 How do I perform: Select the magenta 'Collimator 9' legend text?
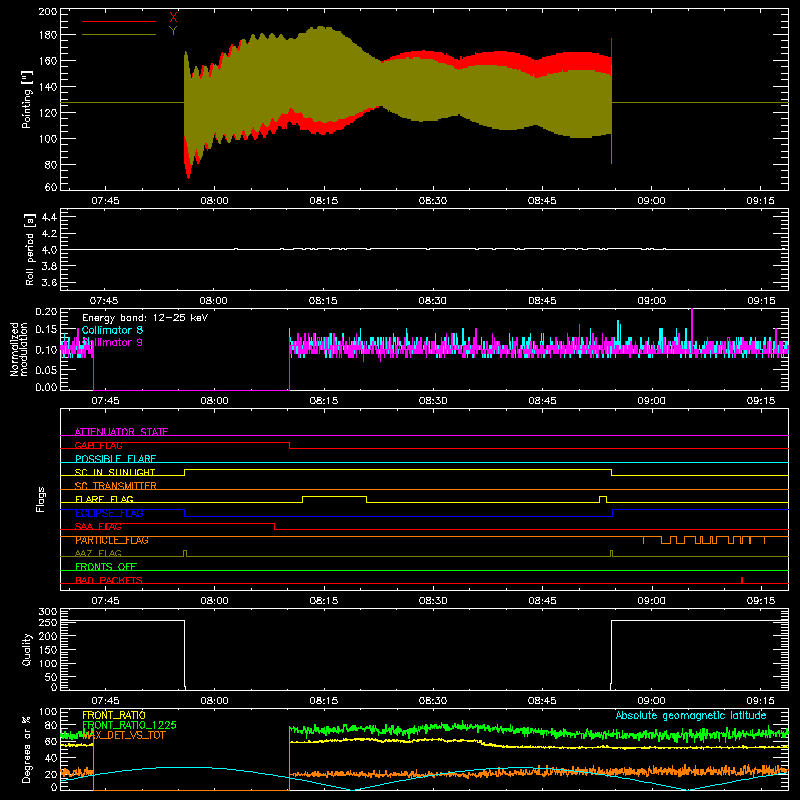pos(112,342)
